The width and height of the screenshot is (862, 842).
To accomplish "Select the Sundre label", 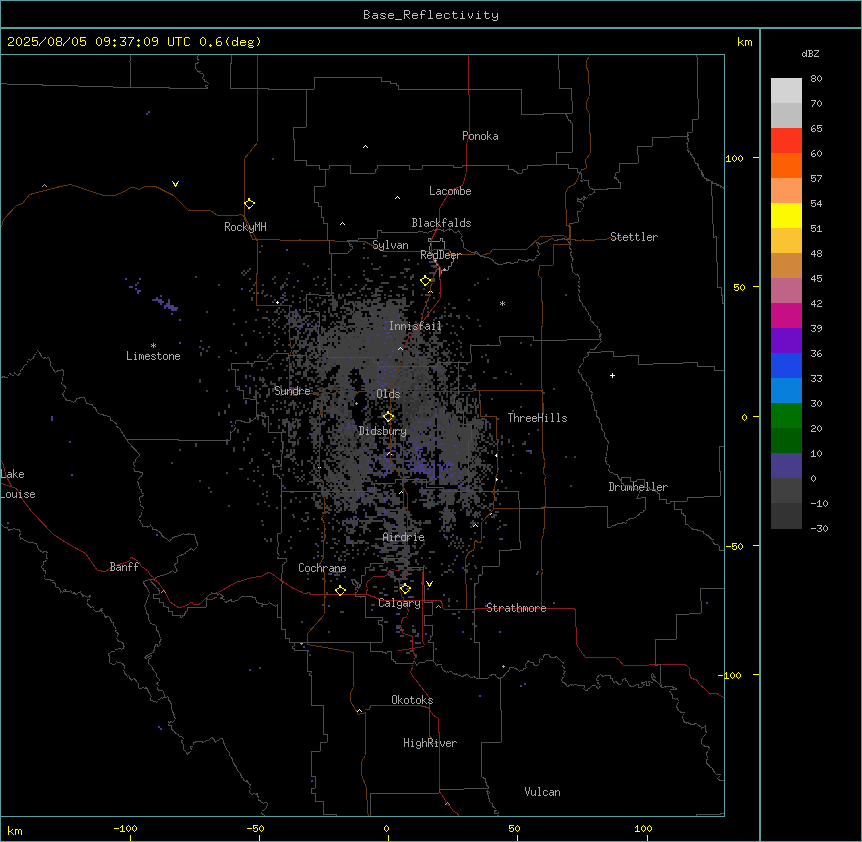I will [x=292, y=391].
